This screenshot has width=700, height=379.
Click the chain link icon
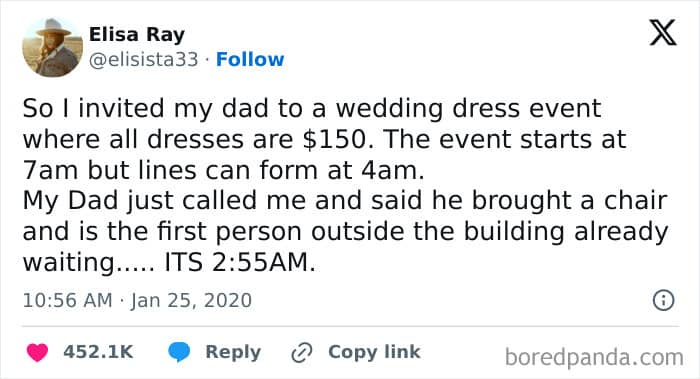pos(302,352)
